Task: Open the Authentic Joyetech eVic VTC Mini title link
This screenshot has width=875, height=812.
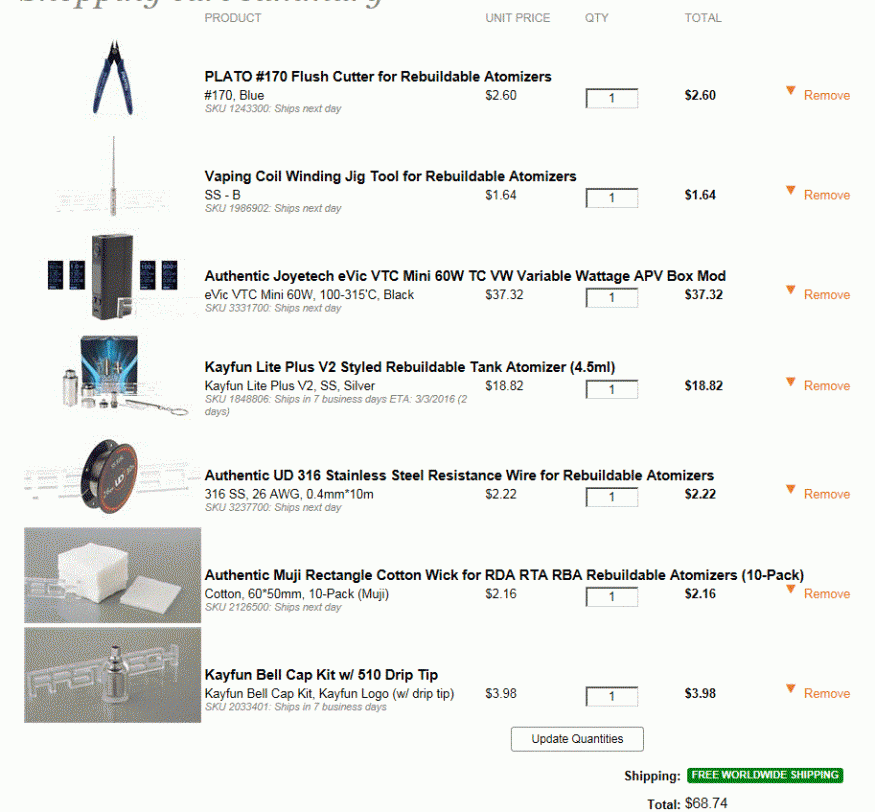Action: (x=465, y=276)
